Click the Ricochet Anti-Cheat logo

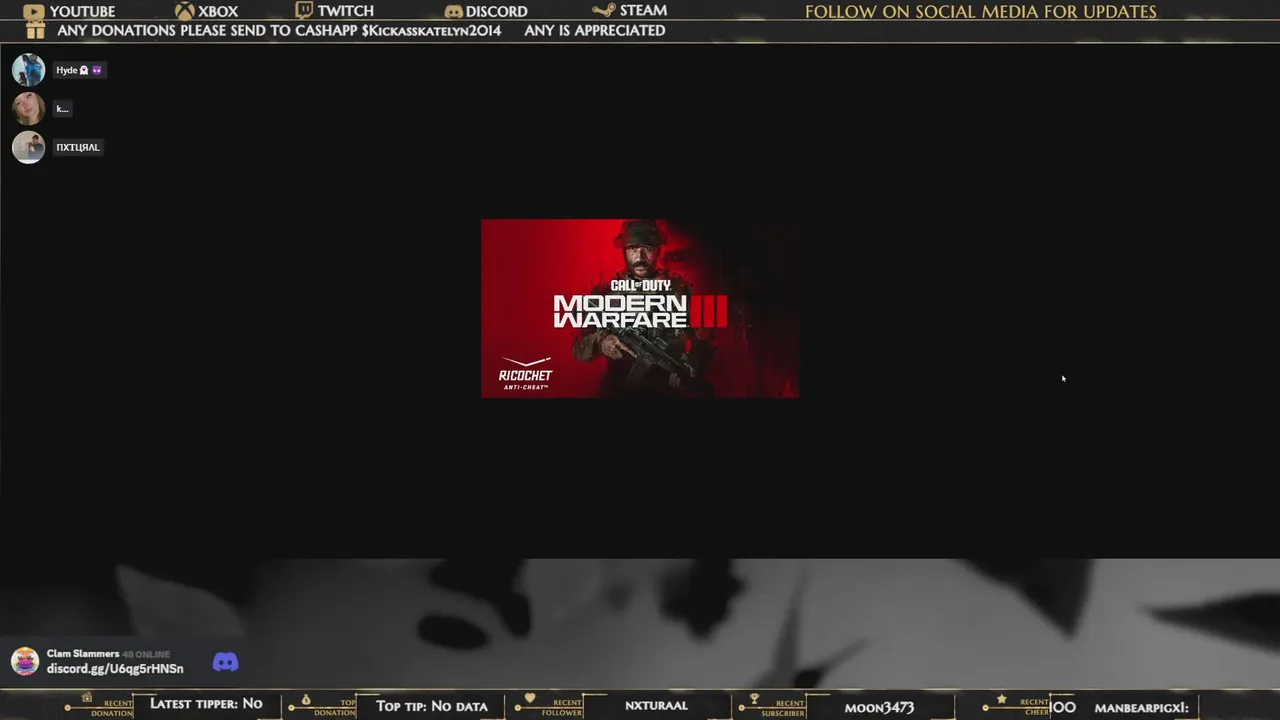[x=526, y=372]
